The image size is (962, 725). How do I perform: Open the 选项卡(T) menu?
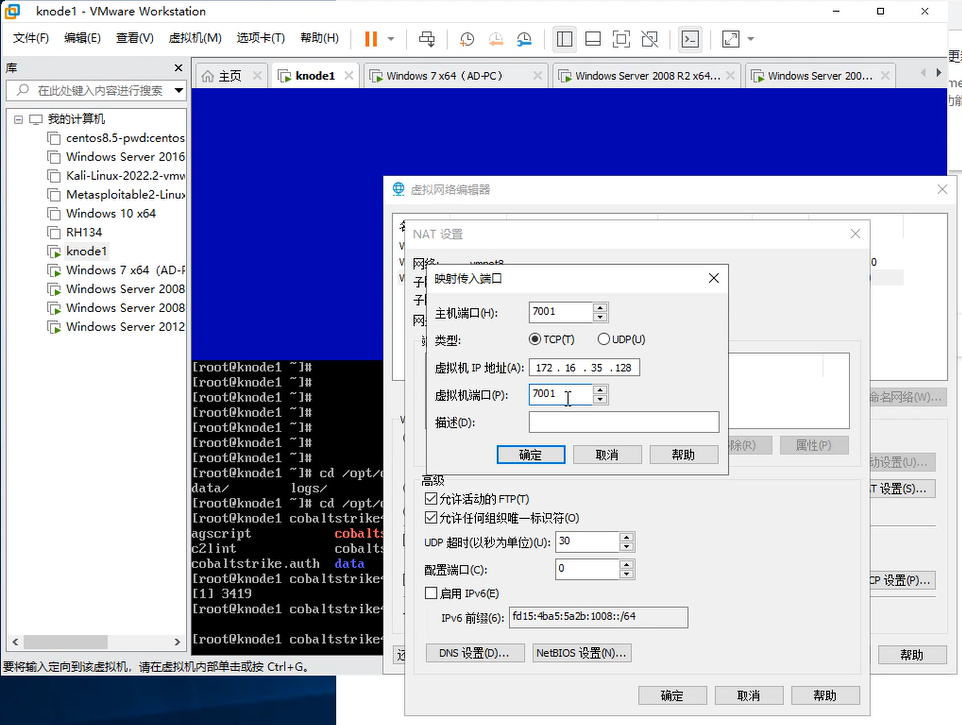pos(261,38)
